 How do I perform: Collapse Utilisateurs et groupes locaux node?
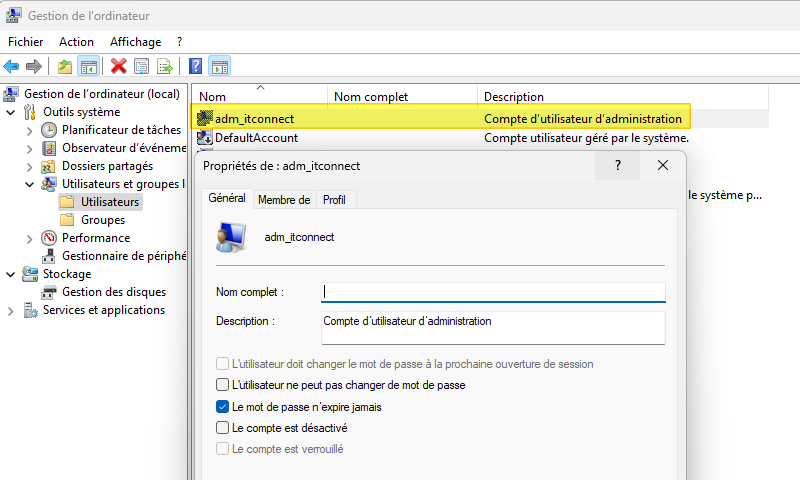[30, 185]
